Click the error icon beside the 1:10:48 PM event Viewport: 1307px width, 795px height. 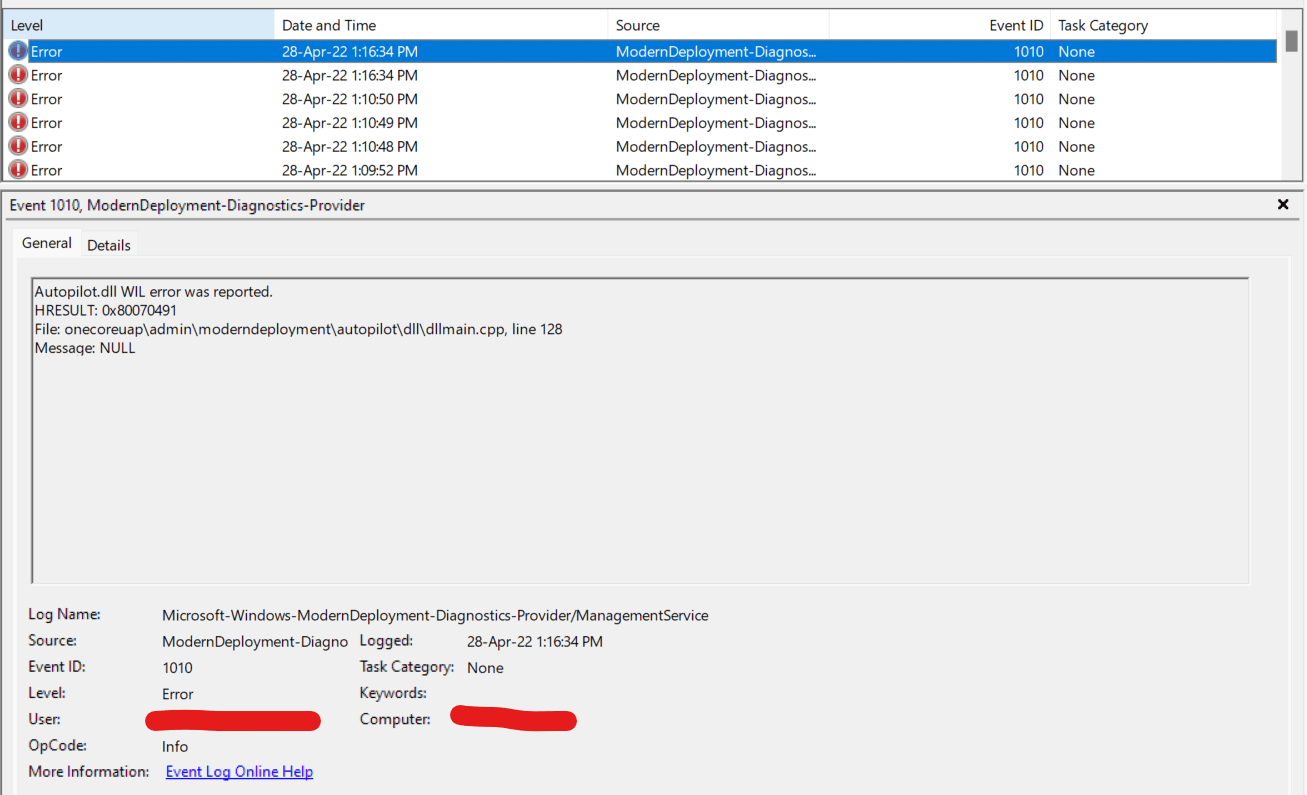click(18, 147)
